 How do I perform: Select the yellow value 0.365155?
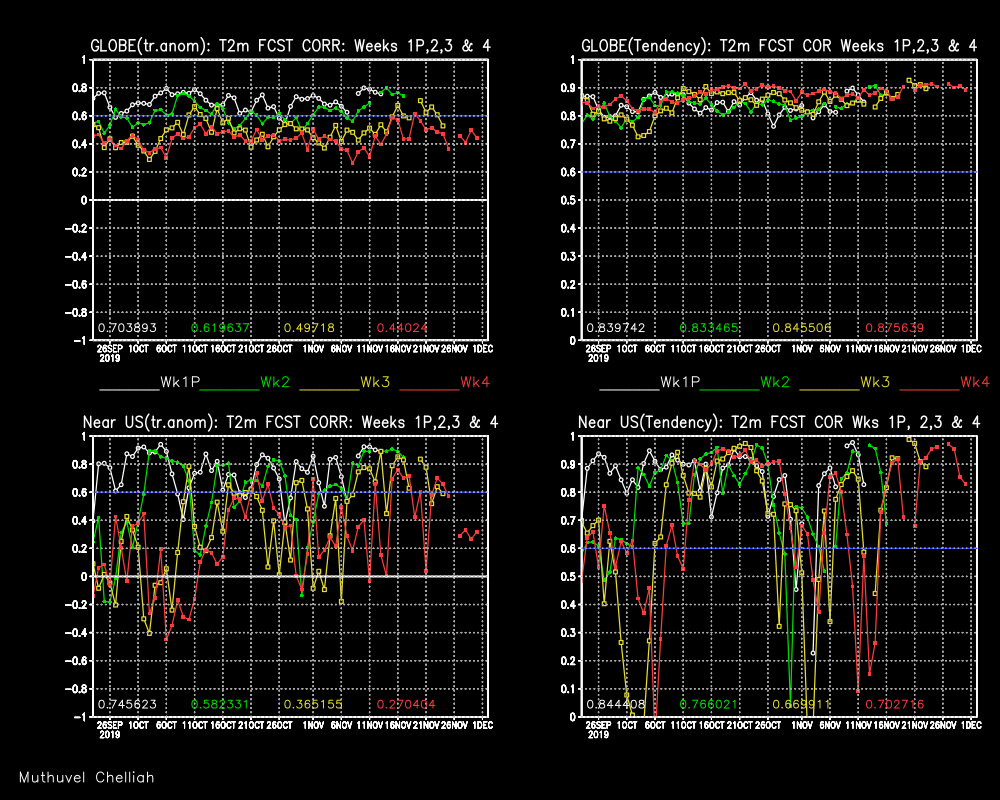pyautogui.click(x=313, y=704)
